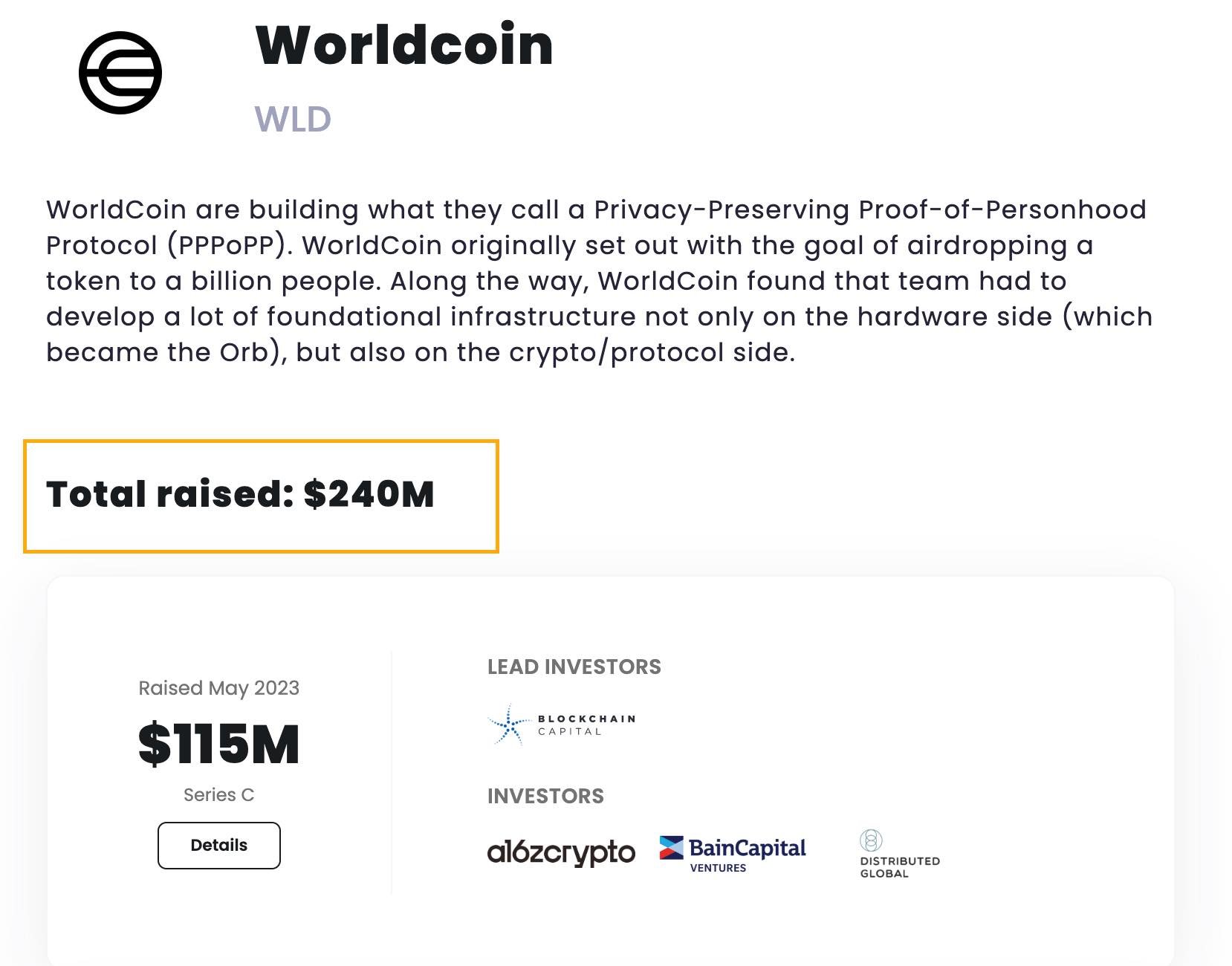This screenshot has width=1232, height=966.
Task: Click the Total raised $240M highlighted box
Action: coord(262,494)
